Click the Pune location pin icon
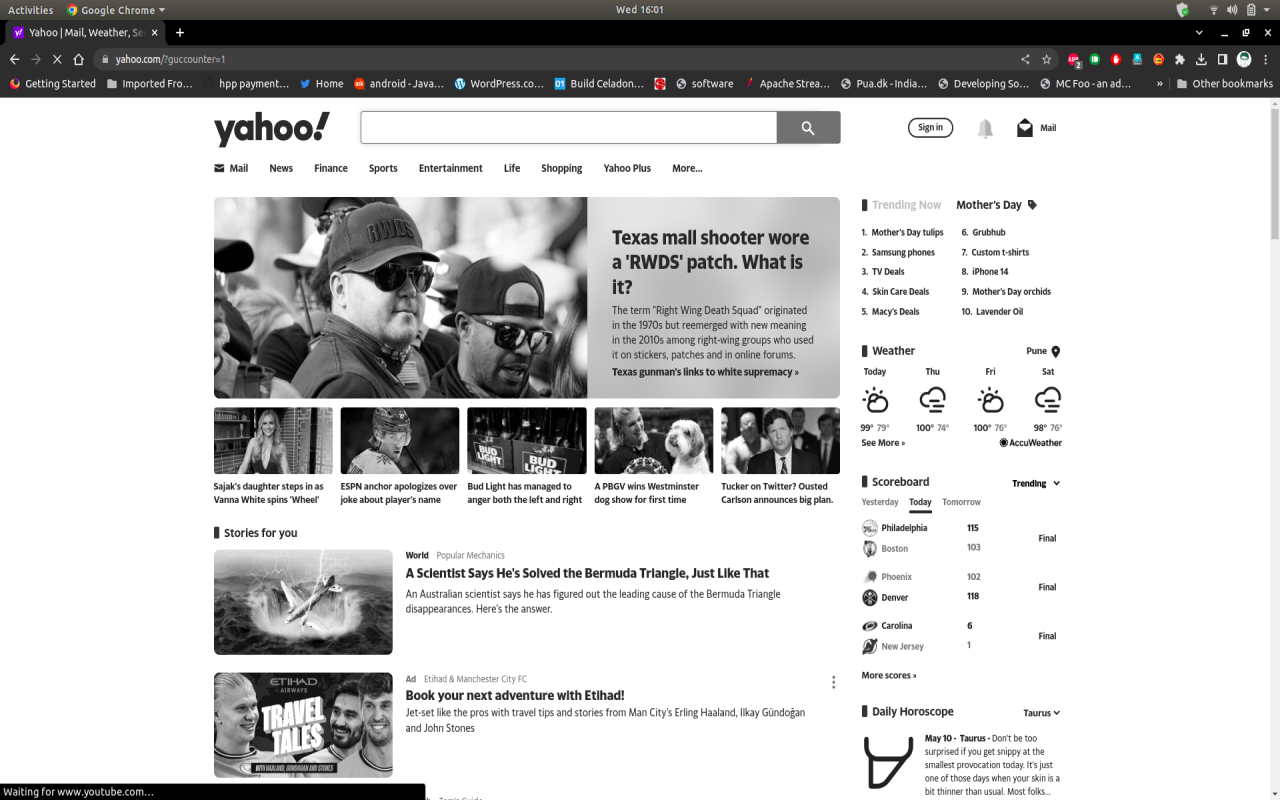This screenshot has height=800, width=1280. (1055, 350)
